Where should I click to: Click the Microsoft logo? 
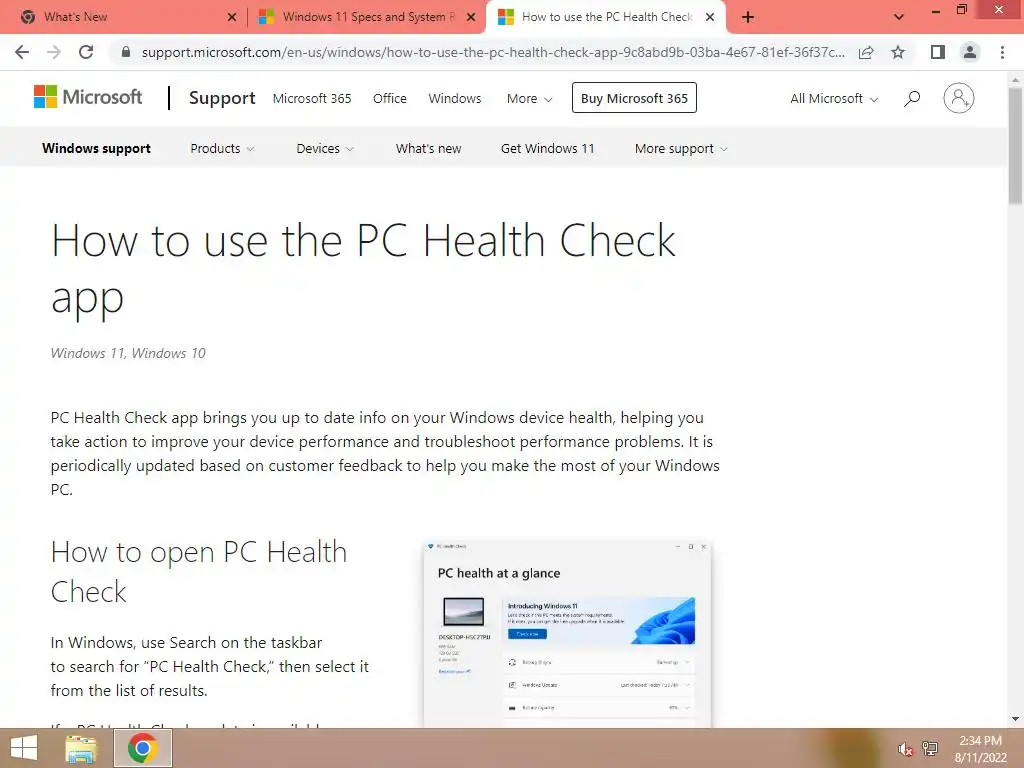coord(88,97)
